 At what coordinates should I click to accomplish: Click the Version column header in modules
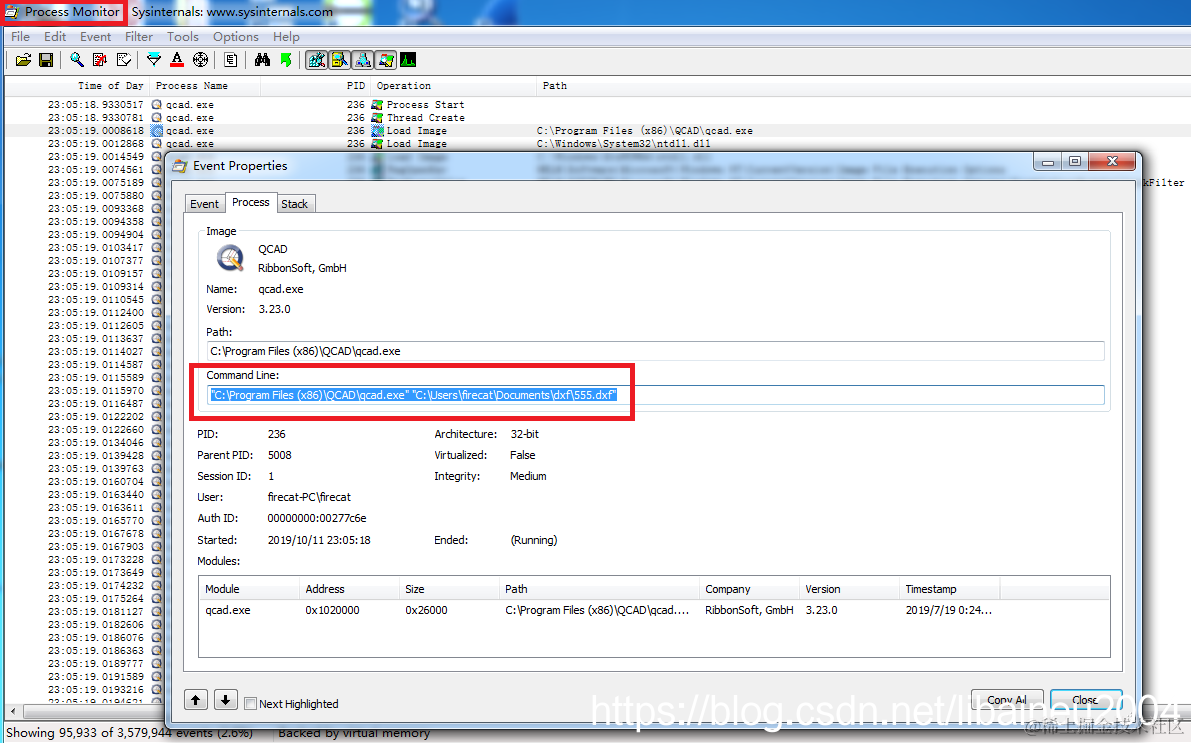(x=848, y=589)
